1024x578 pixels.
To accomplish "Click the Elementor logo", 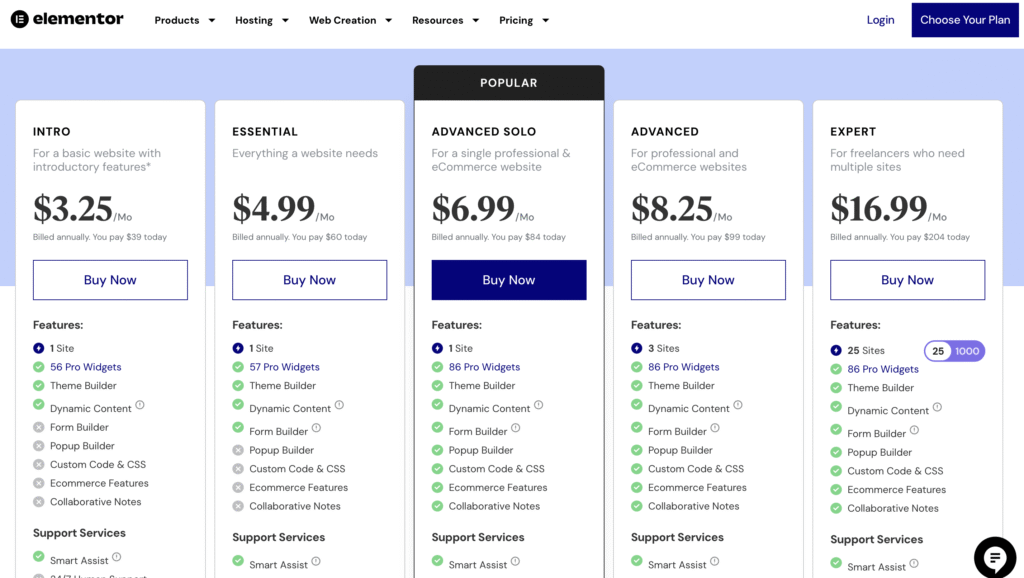I will coord(66,19).
